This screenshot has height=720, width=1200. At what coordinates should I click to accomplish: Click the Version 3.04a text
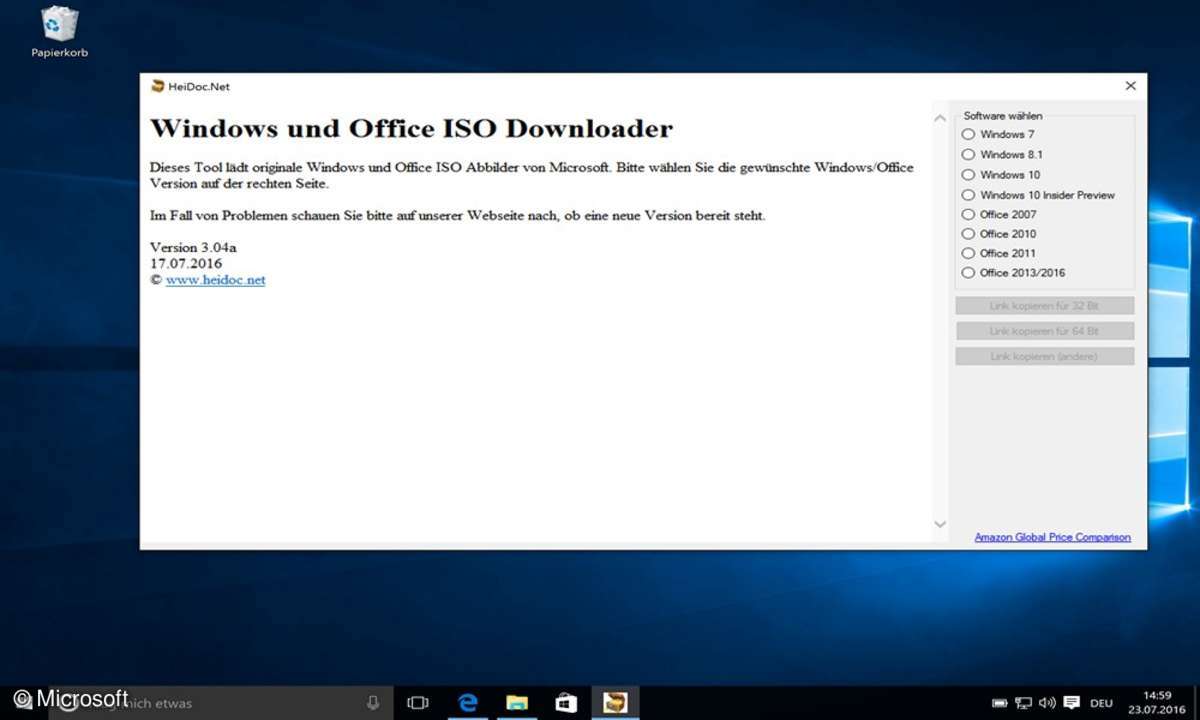click(x=193, y=247)
